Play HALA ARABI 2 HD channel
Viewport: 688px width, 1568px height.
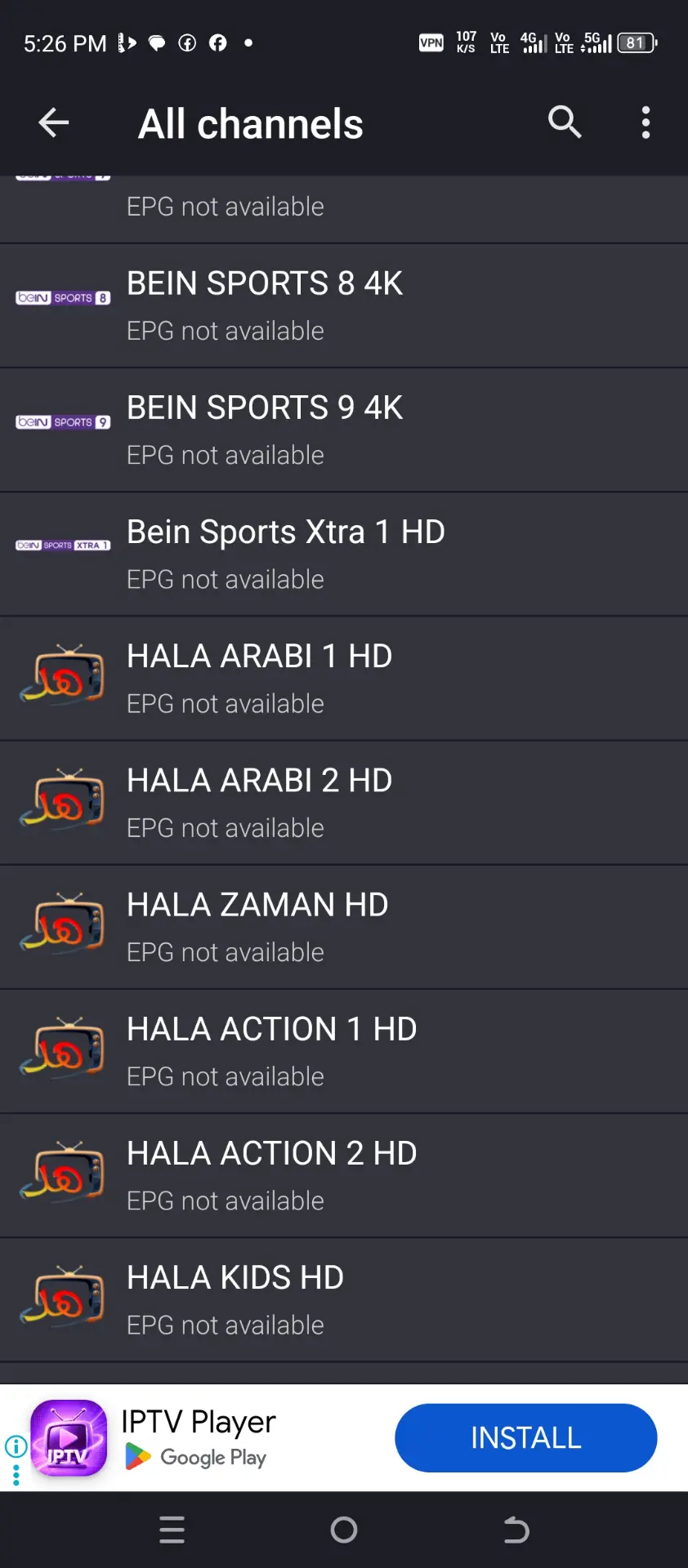coord(344,803)
